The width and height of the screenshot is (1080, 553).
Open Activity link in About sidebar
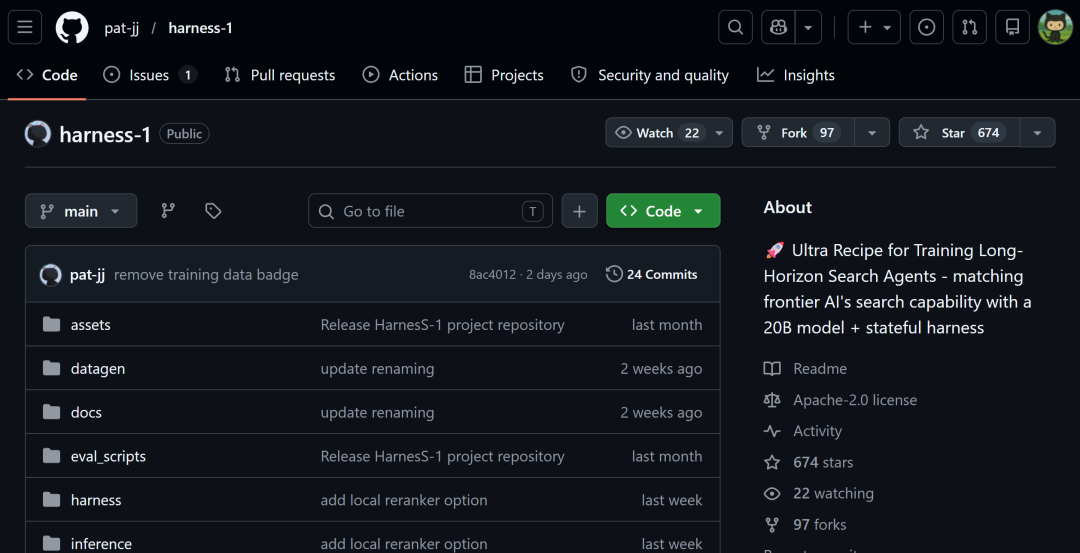coord(818,431)
